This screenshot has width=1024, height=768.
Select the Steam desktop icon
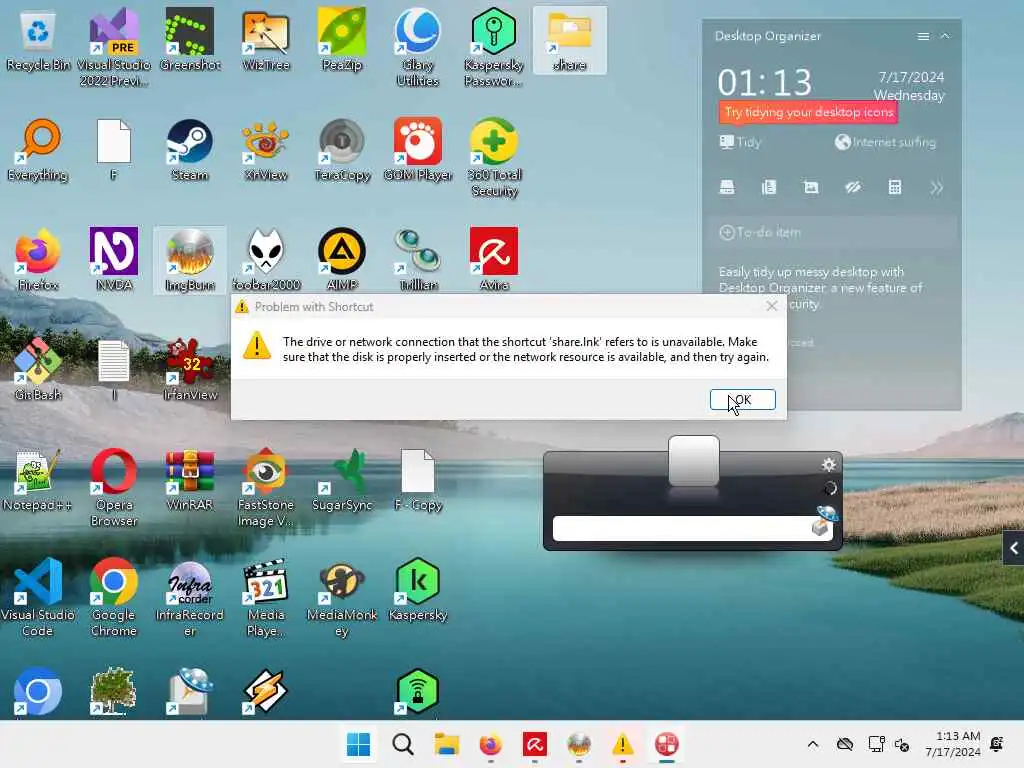190,150
